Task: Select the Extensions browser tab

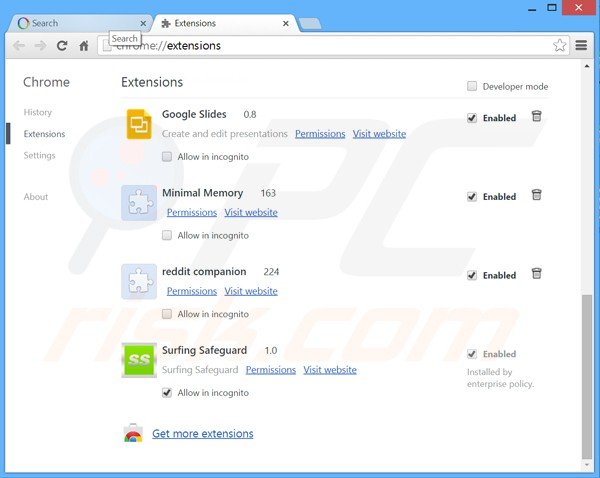Action: [x=226, y=23]
